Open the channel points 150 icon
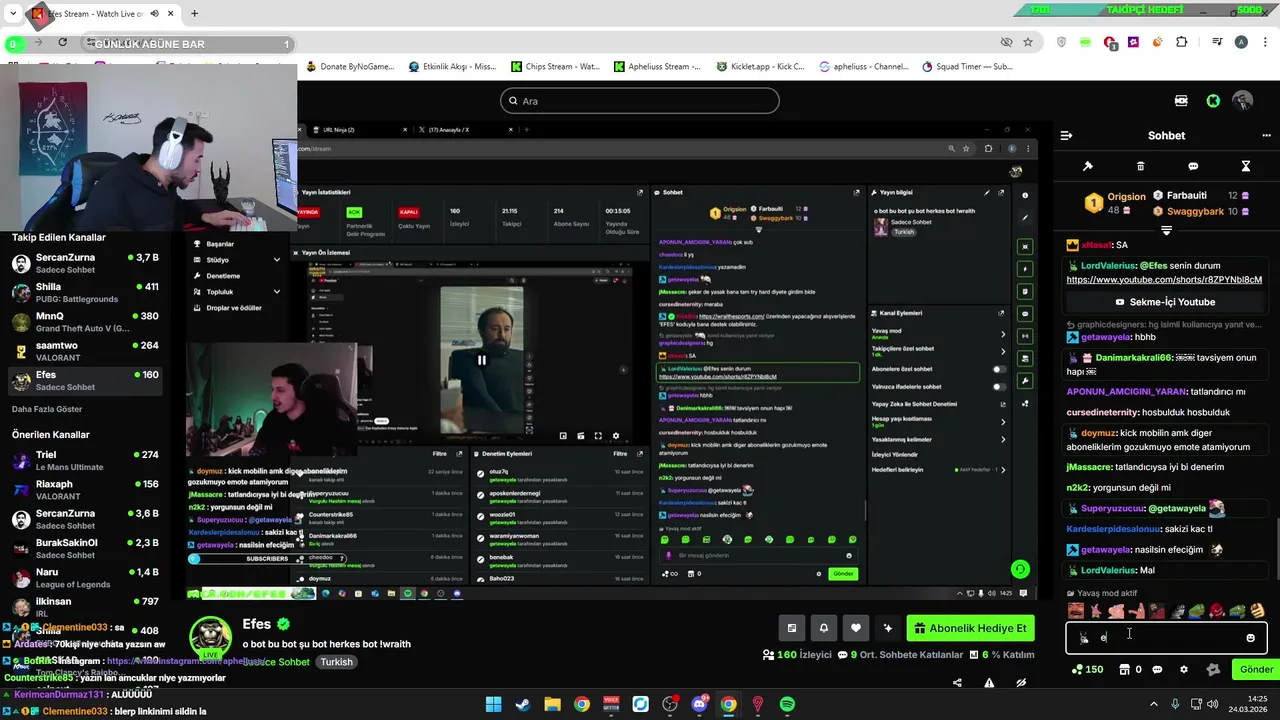 click(x=1087, y=670)
